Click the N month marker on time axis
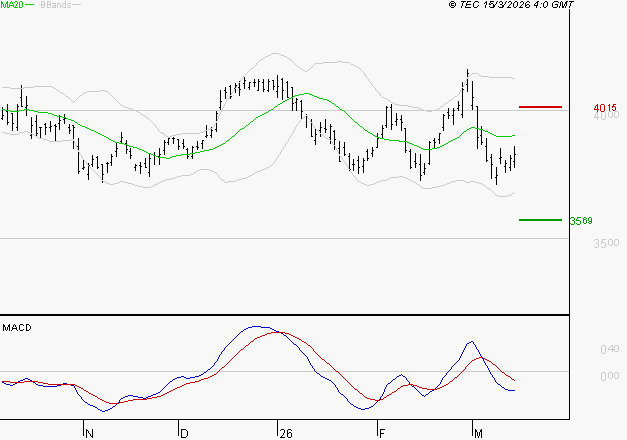Viewport: 627px width, 440px height. click(x=89, y=434)
